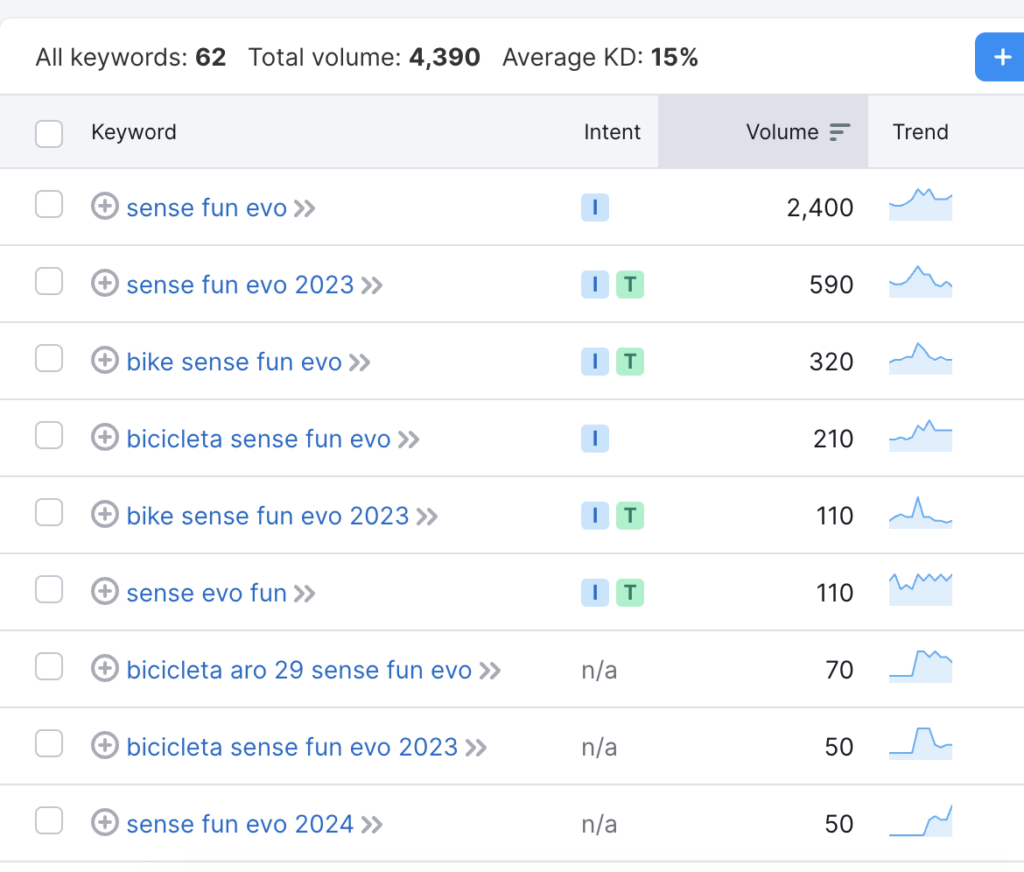Open the 'sense evo fun' keyword link
This screenshot has width=1024, height=872.
206,593
